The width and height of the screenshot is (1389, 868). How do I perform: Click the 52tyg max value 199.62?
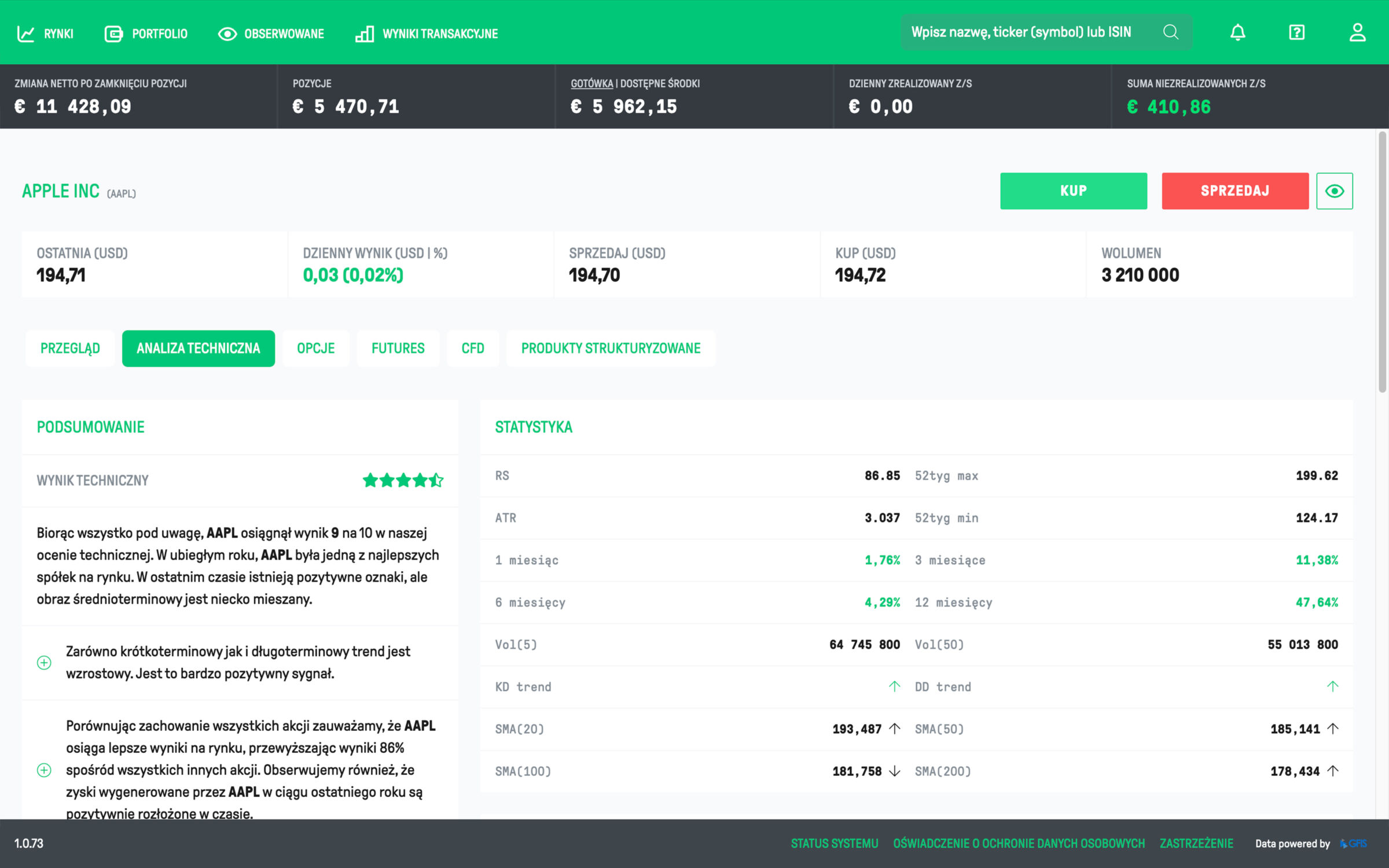1317,476
